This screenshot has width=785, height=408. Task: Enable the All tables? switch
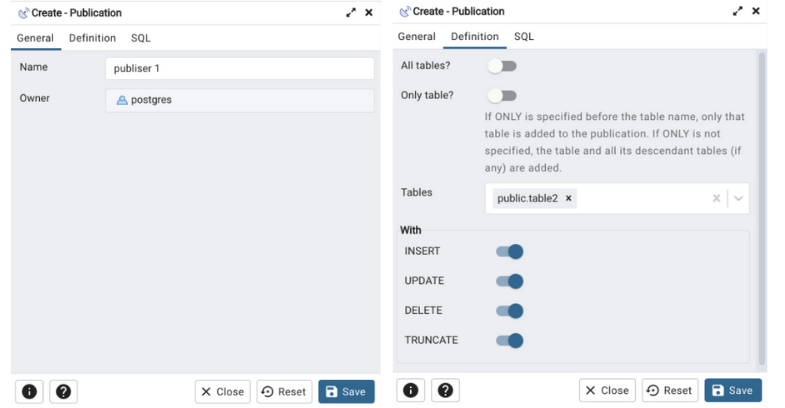502,66
